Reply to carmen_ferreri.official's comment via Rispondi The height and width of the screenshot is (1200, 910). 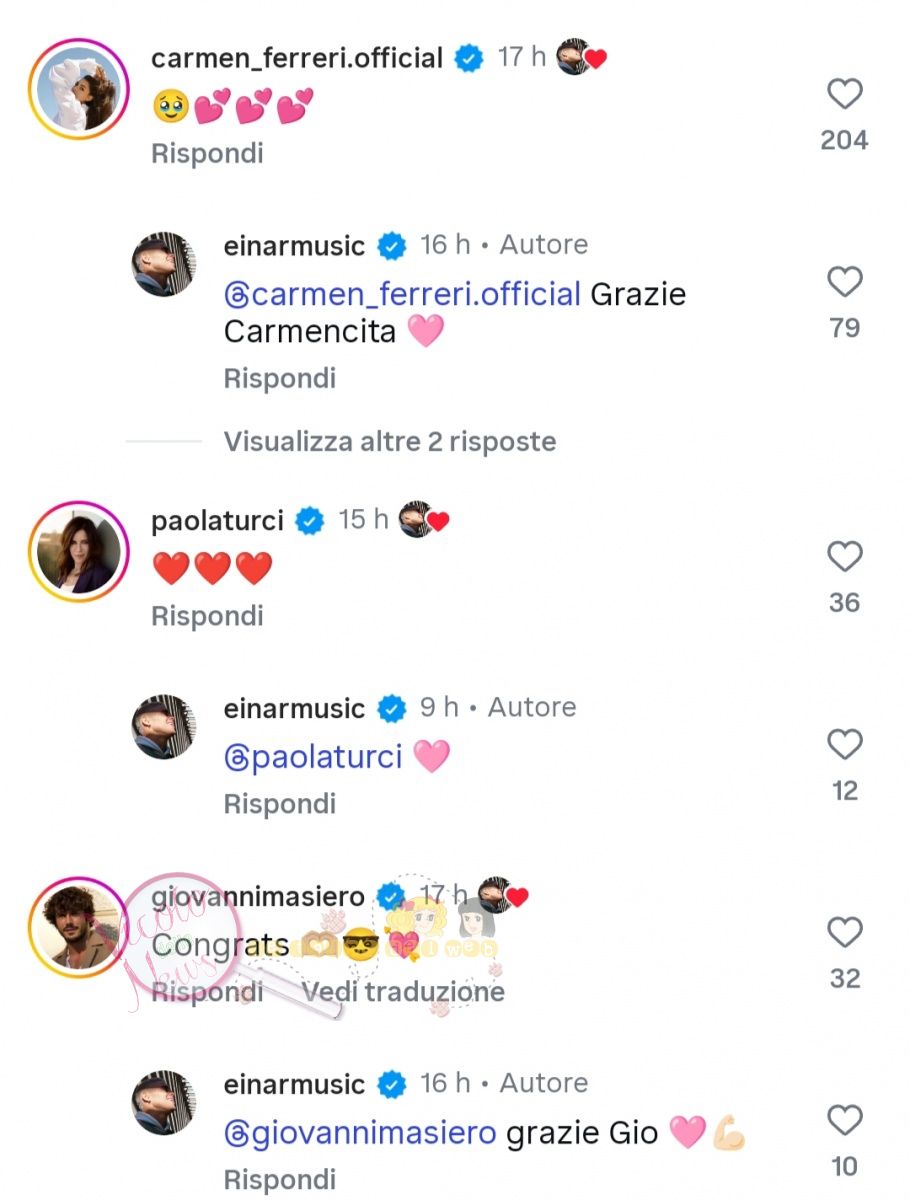tap(207, 153)
